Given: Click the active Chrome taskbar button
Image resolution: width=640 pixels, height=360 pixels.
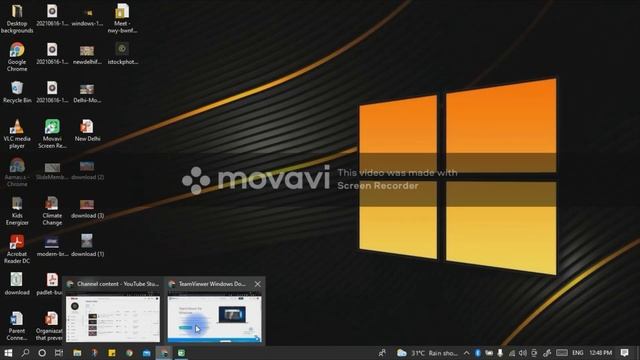Looking at the screenshot, I should tap(164, 353).
